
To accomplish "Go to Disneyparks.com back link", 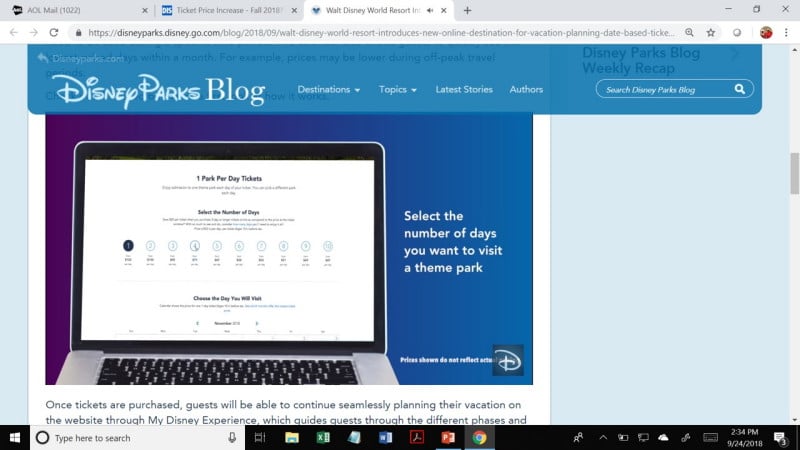I will (x=81, y=59).
